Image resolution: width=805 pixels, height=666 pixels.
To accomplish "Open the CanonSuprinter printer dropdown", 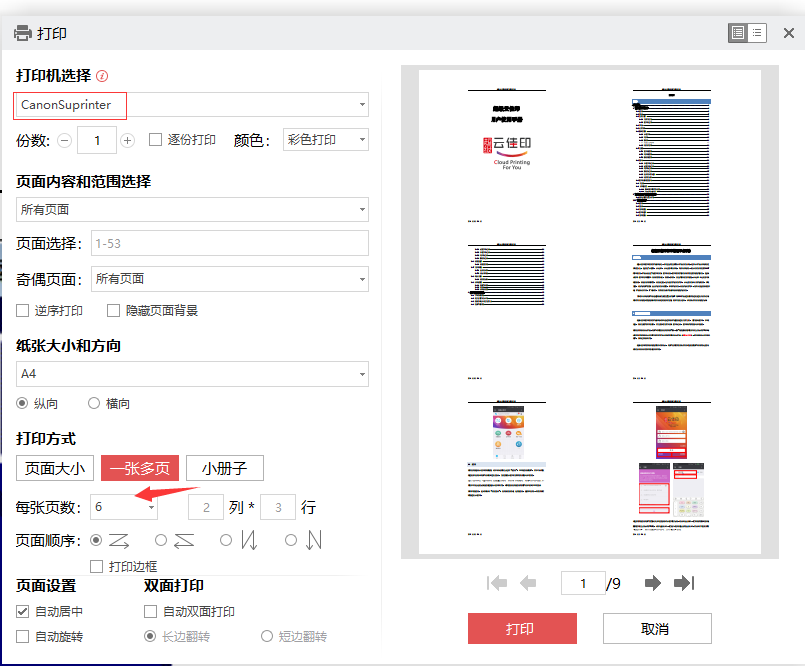I will (192, 104).
